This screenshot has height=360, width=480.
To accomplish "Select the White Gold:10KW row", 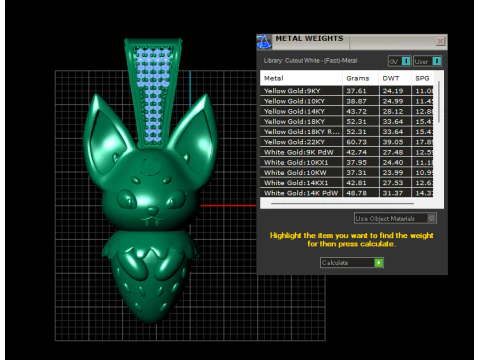I will [x=347, y=173].
